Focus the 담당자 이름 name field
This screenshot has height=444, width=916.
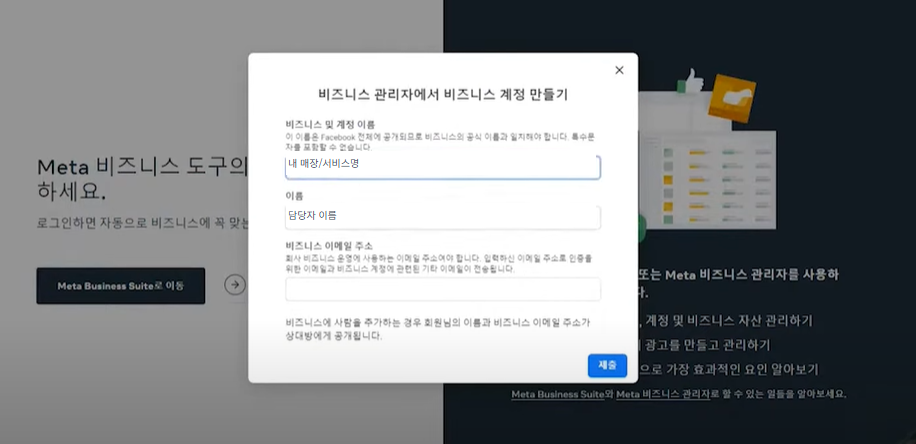click(x=443, y=217)
